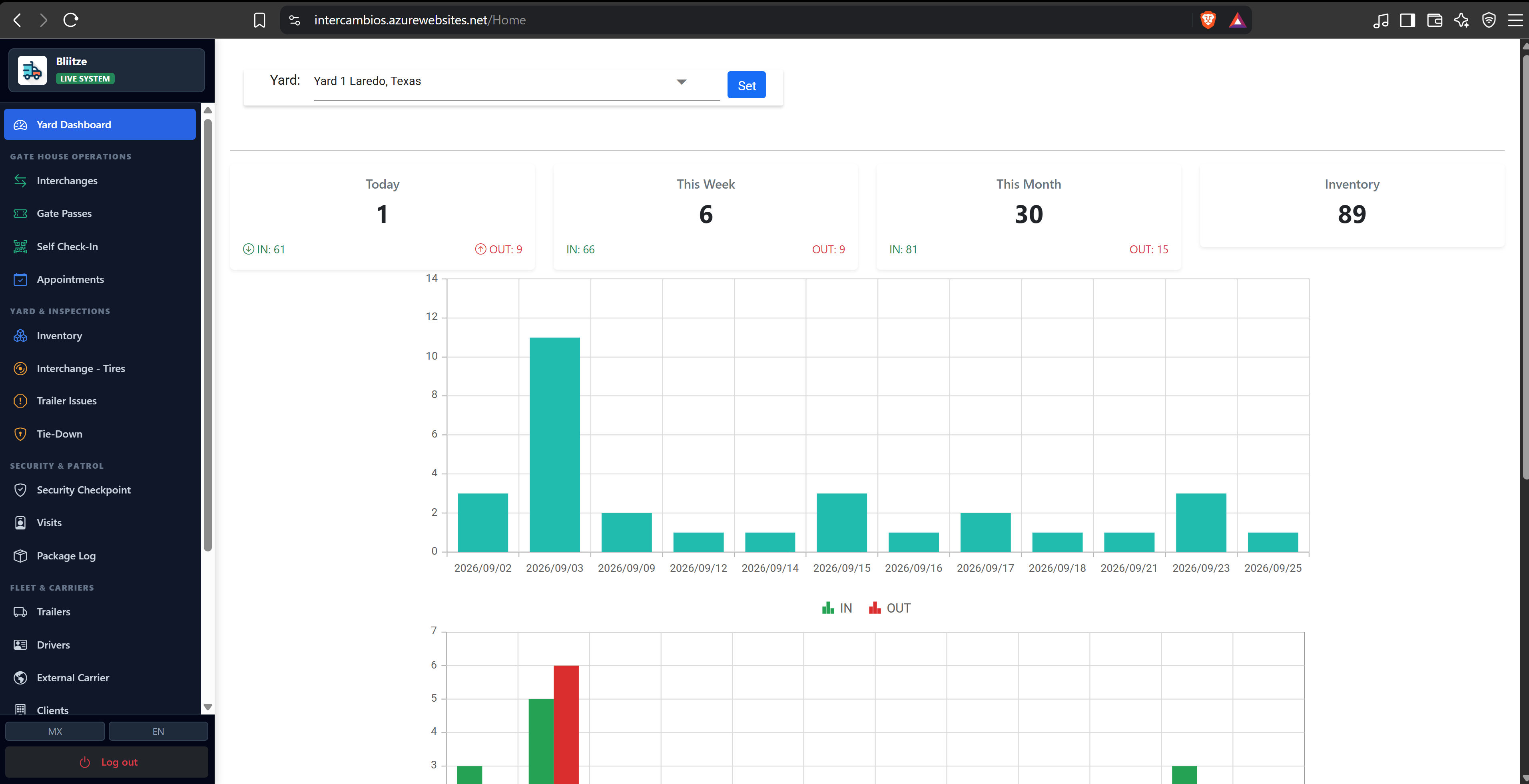Click the External Carrier globe icon
The width and height of the screenshot is (1529, 784).
click(20, 678)
